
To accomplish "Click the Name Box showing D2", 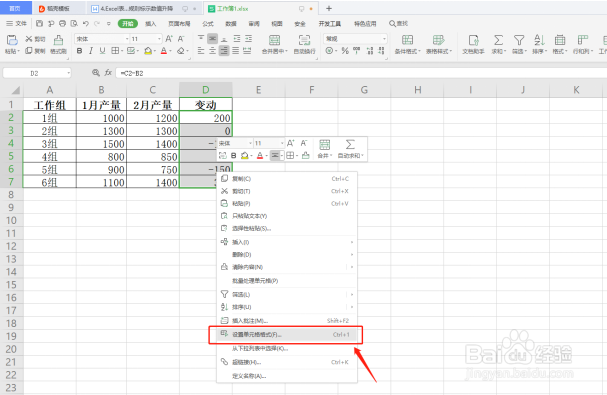I will tap(37, 73).
